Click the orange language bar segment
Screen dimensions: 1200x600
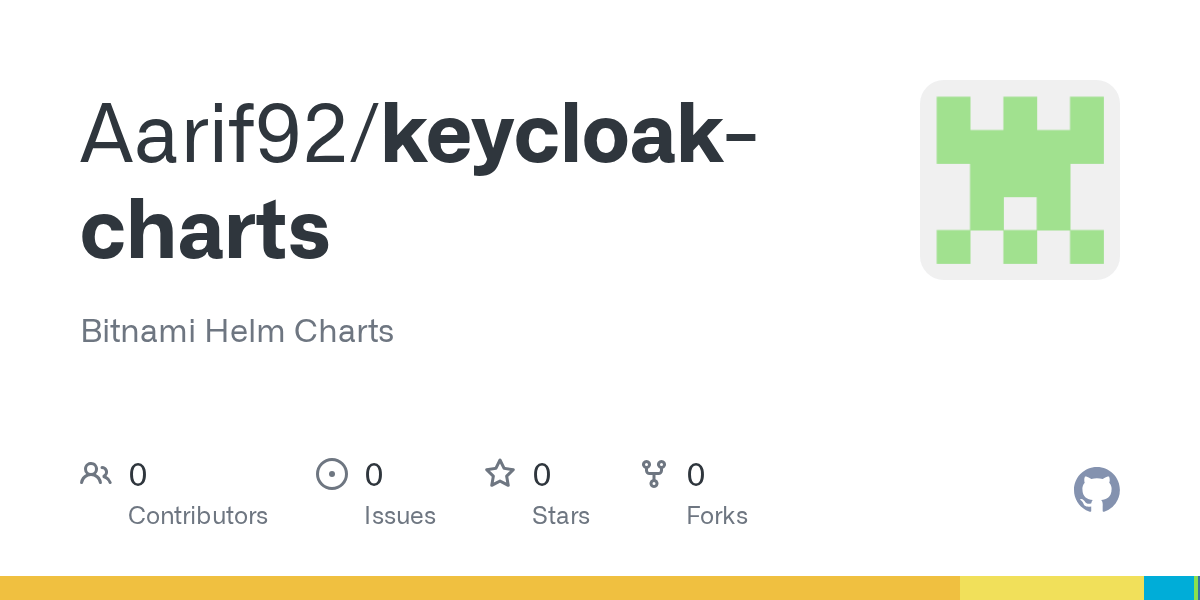coord(480,588)
